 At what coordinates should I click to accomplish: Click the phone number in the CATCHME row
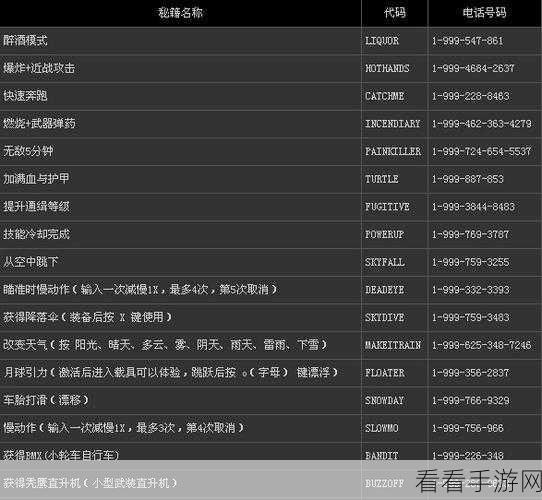[470, 96]
